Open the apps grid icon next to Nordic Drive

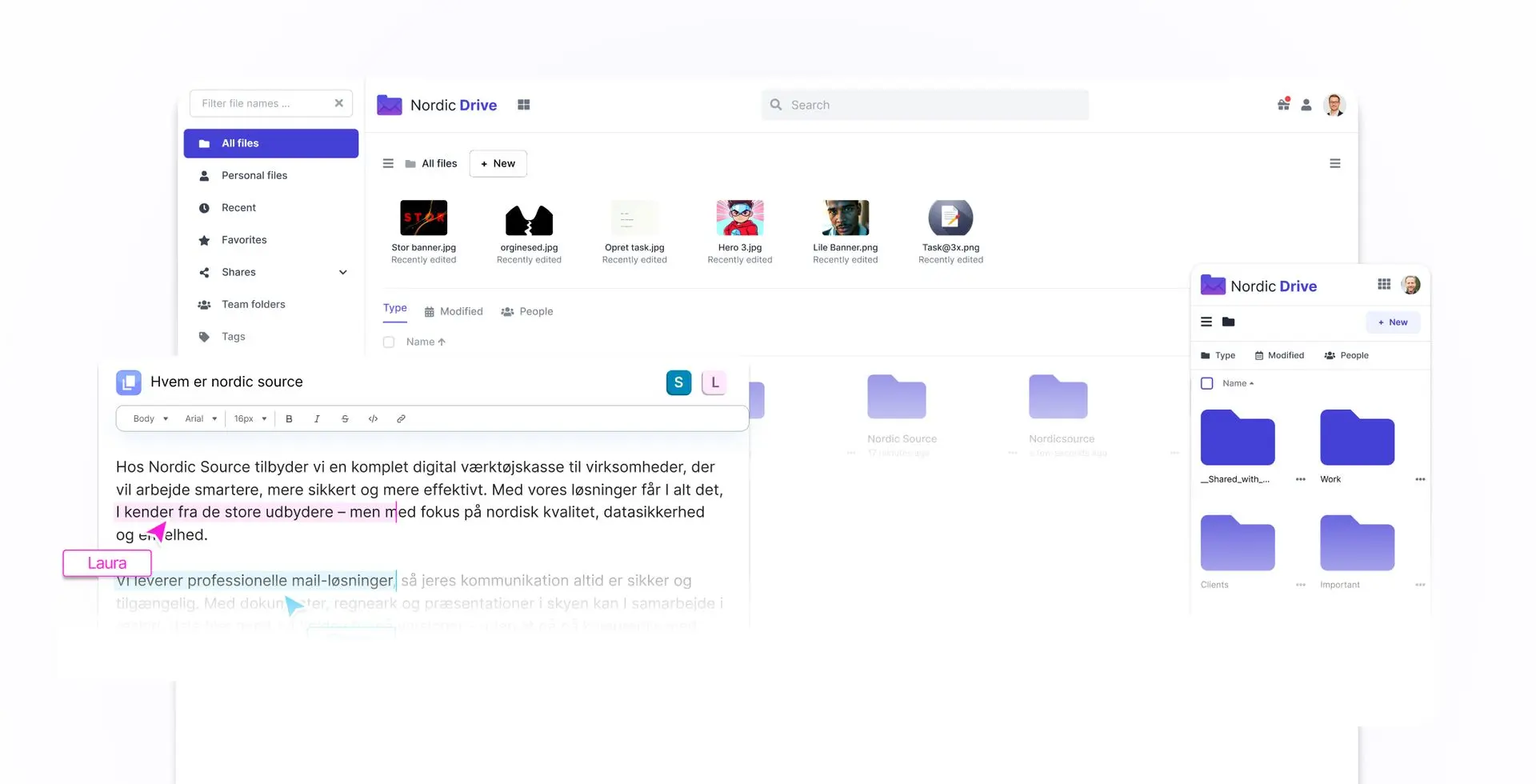(x=524, y=105)
